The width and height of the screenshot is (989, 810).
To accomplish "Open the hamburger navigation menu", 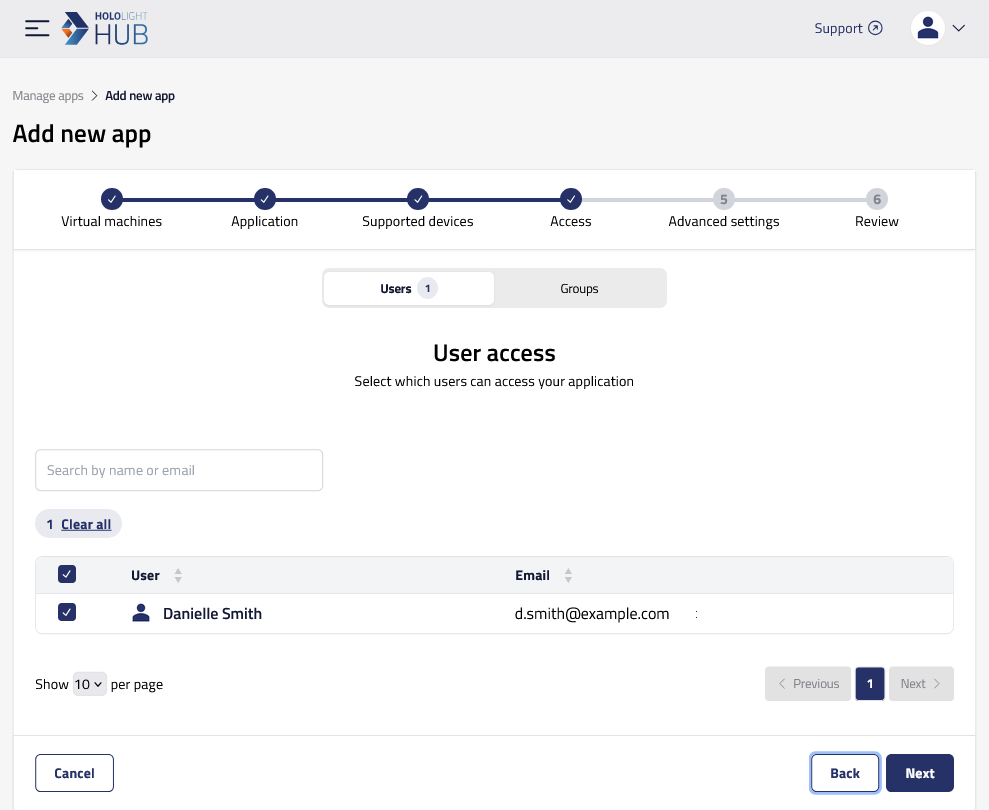I will (37, 28).
